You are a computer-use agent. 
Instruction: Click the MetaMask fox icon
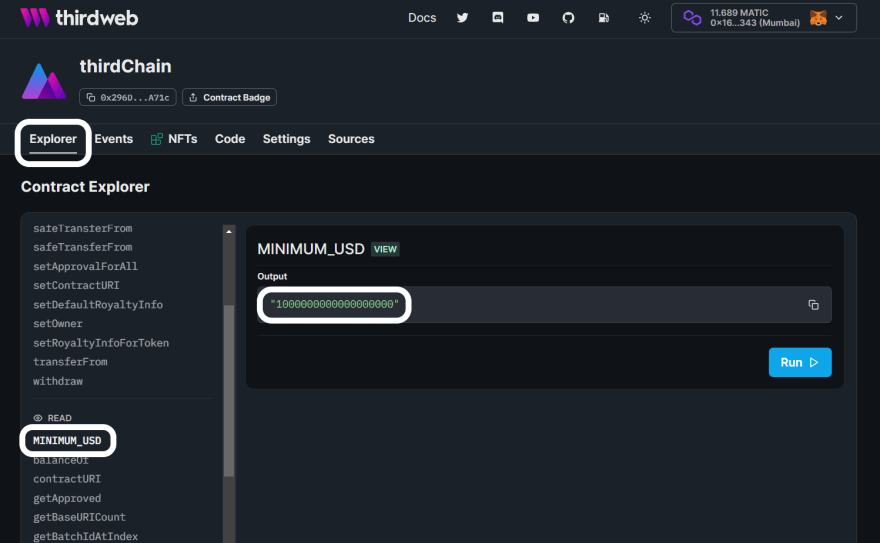tap(818, 18)
